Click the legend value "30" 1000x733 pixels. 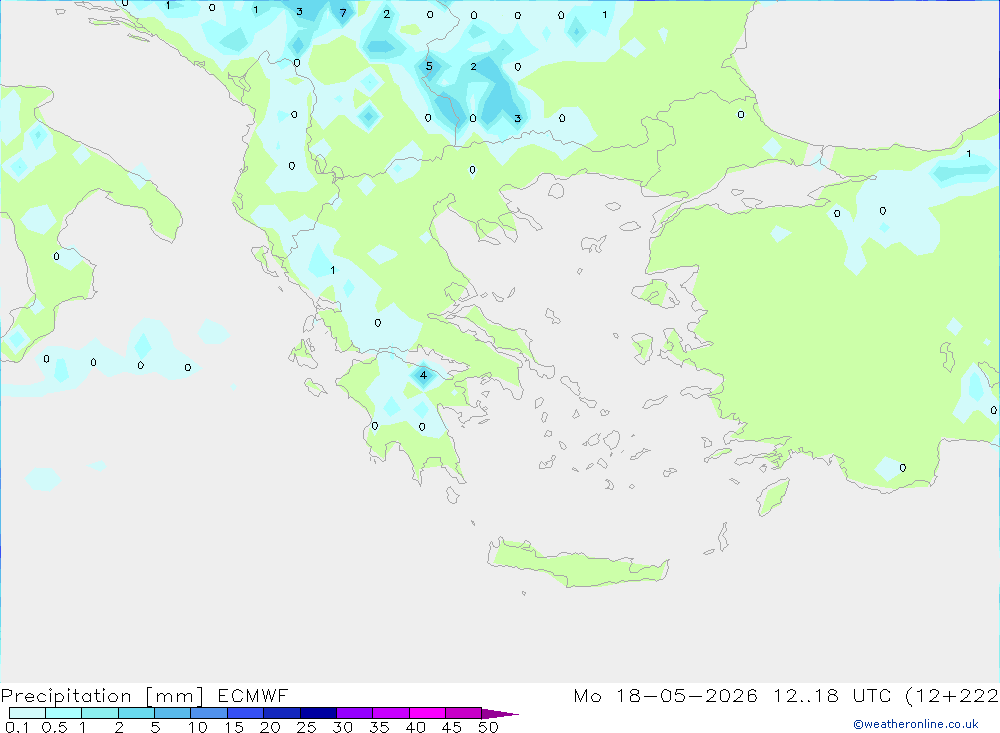[342, 727]
